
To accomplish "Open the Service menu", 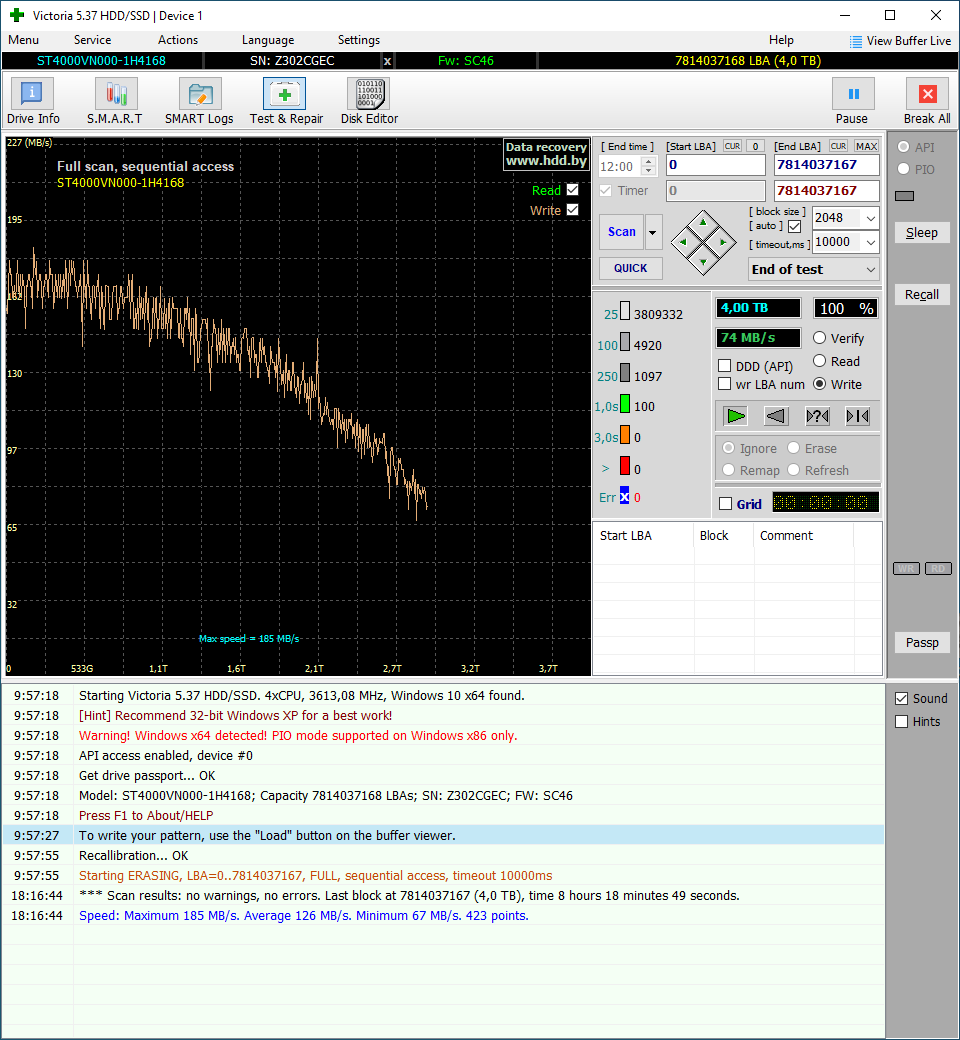I will click(x=92, y=40).
